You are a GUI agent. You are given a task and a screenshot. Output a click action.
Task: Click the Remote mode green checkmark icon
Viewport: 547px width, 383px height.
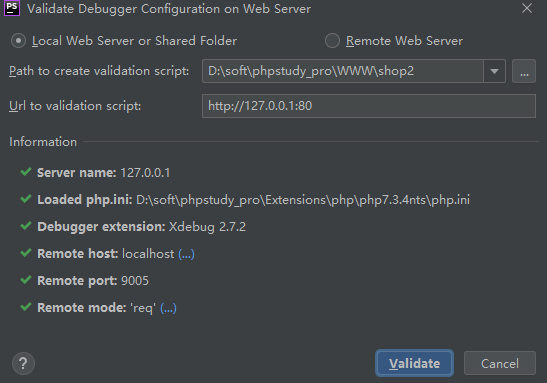click(26, 307)
